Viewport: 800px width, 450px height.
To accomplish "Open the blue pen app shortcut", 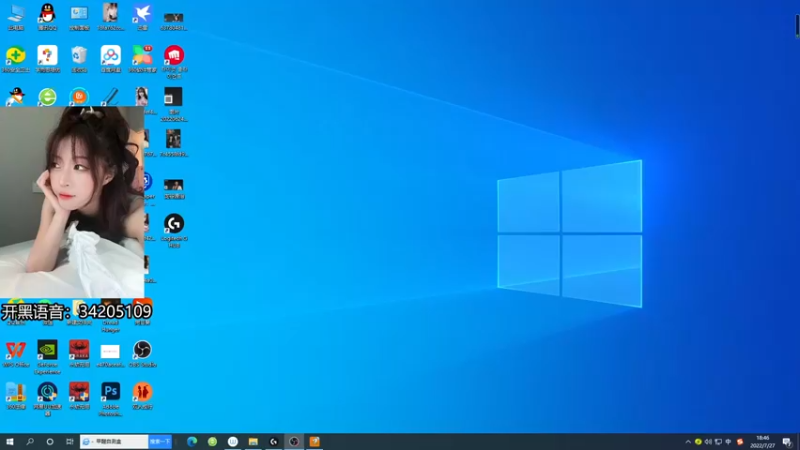I will [111, 97].
